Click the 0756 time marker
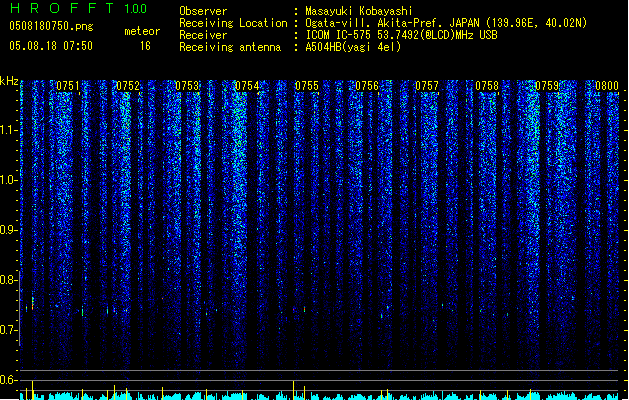 (x=367, y=86)
